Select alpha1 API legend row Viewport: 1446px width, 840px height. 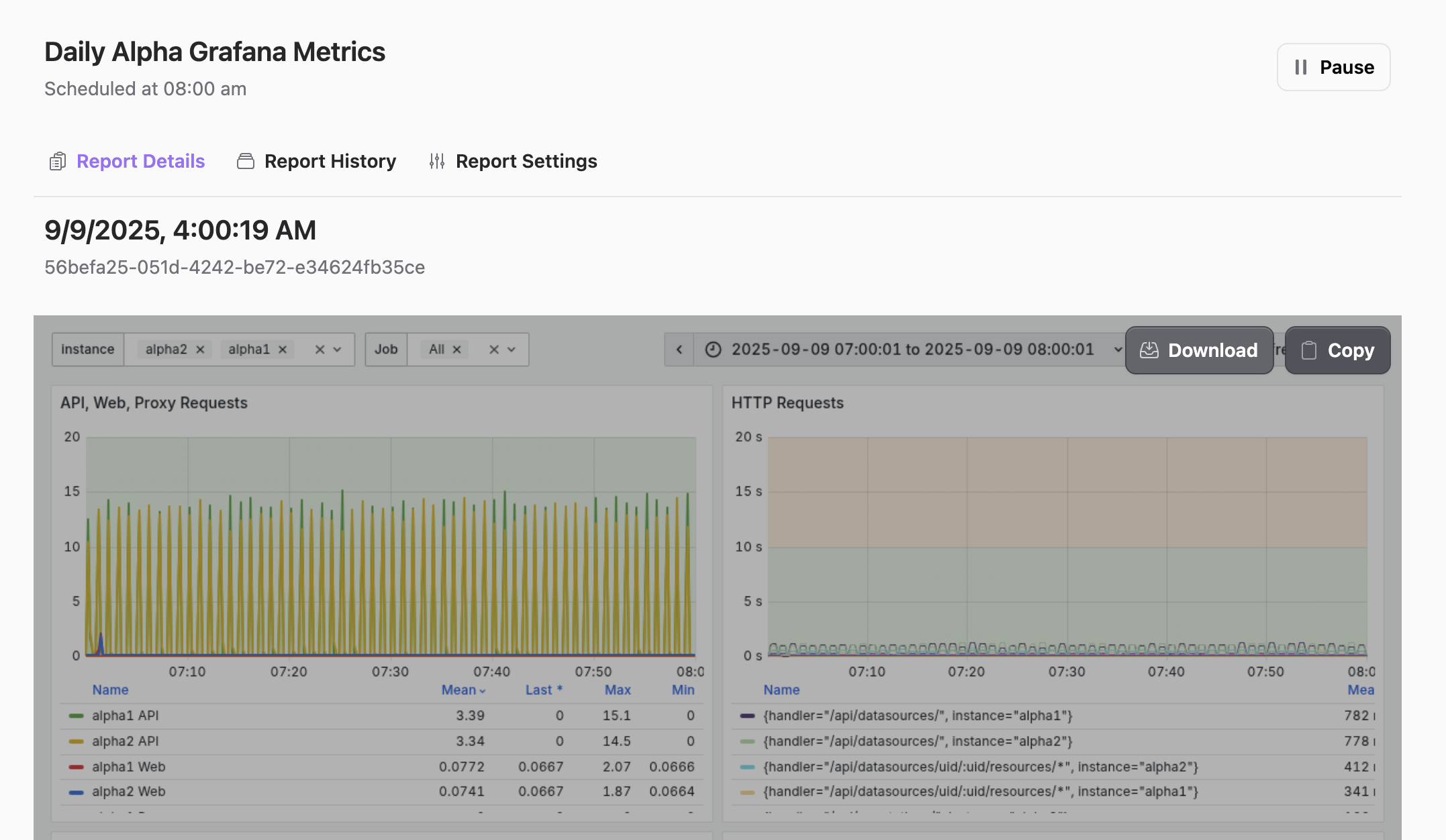(x=381, y=716)
